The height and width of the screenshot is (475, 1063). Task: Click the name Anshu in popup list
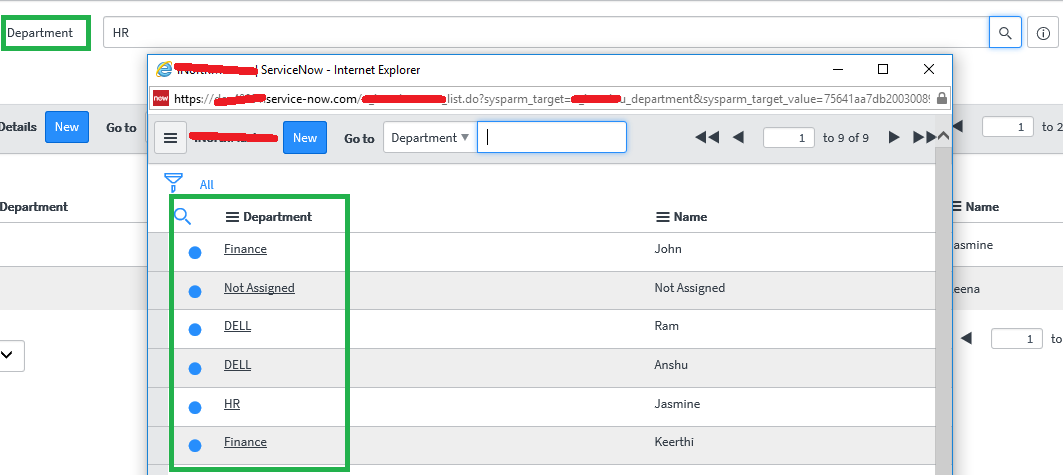[671, 365]
